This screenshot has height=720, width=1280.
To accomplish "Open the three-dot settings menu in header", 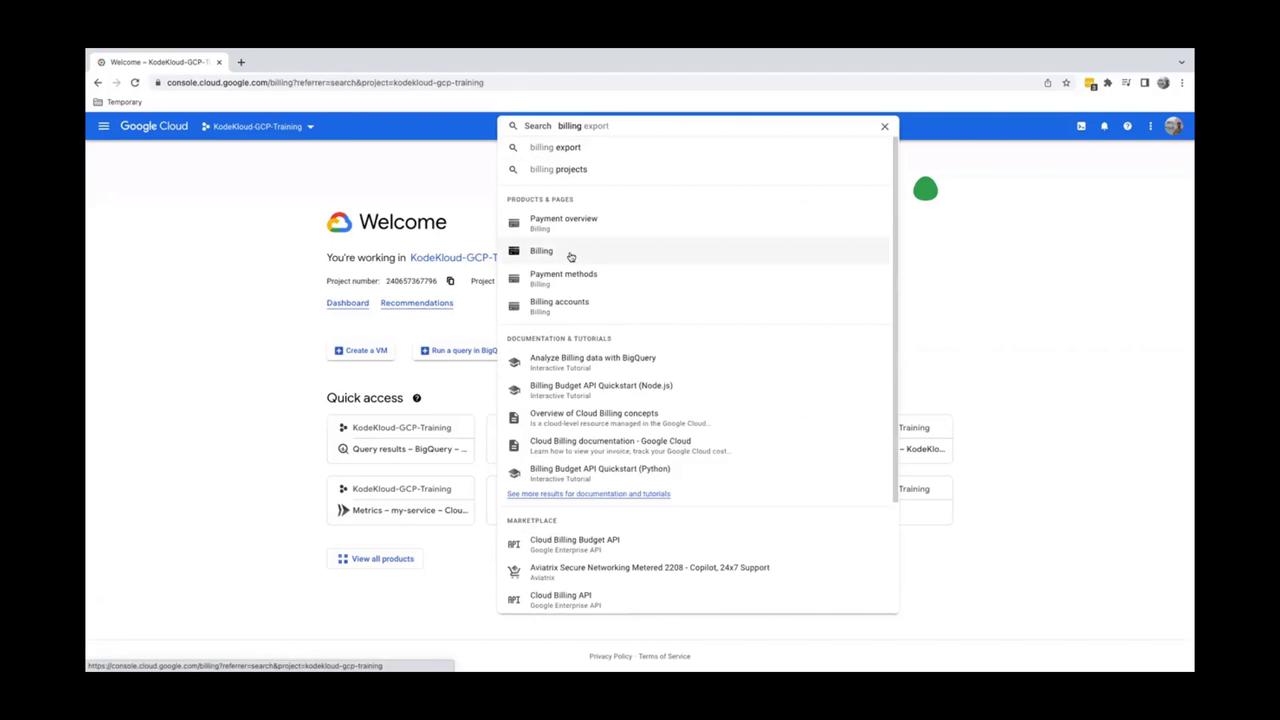I will (1150, 126).
